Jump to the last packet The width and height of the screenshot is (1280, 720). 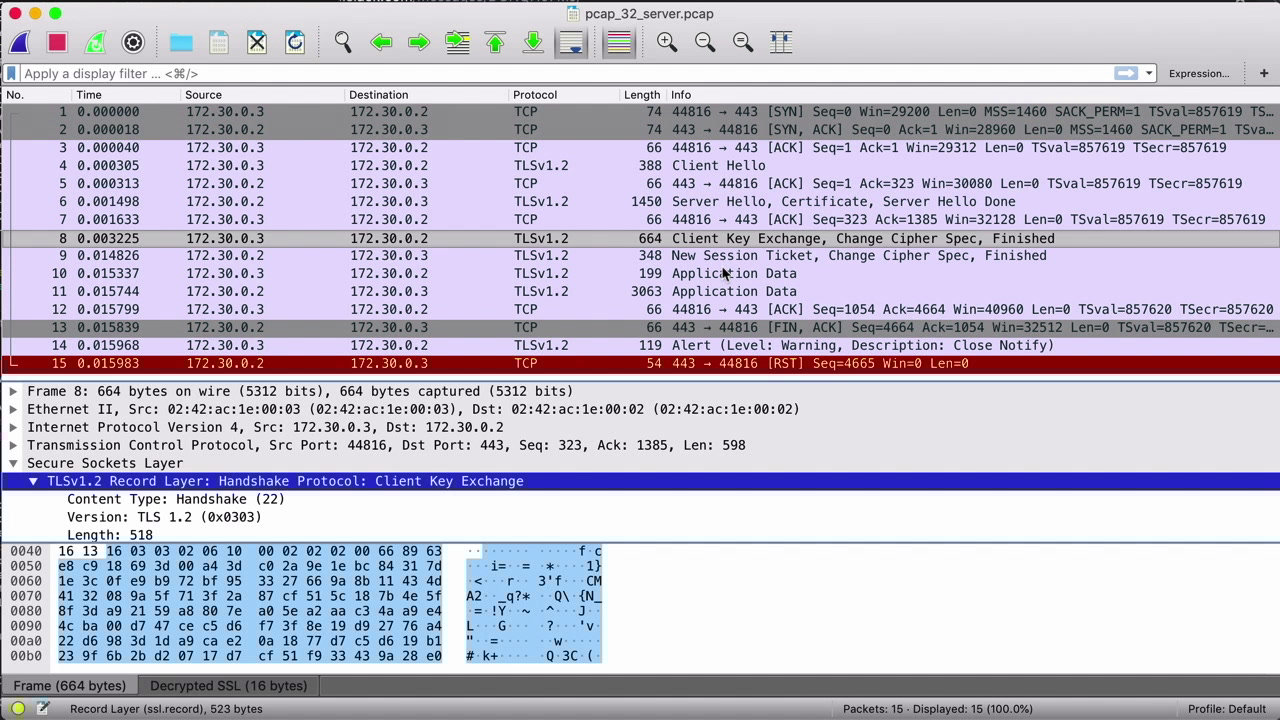pos(533,42)
